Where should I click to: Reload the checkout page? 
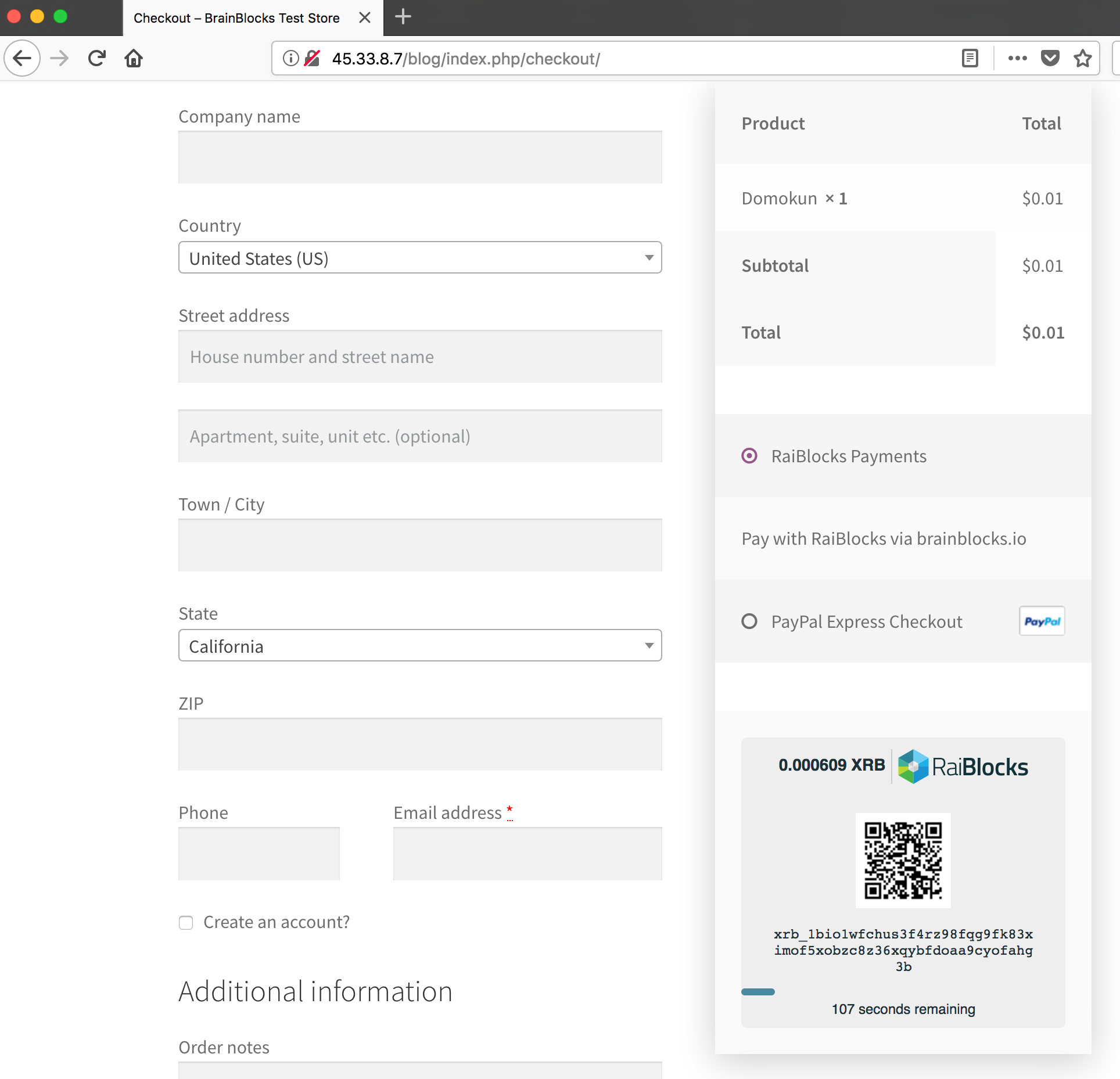[97, 58]
